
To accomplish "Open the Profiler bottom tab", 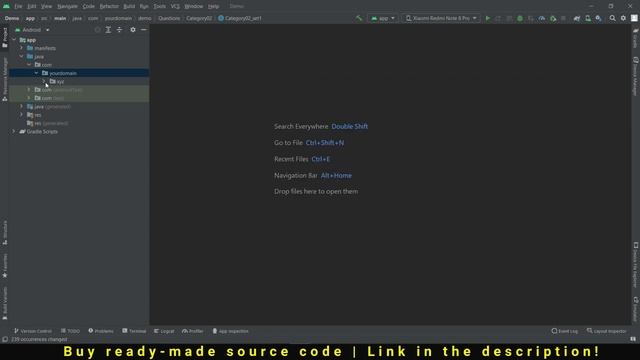I will (x=193, y=331).
